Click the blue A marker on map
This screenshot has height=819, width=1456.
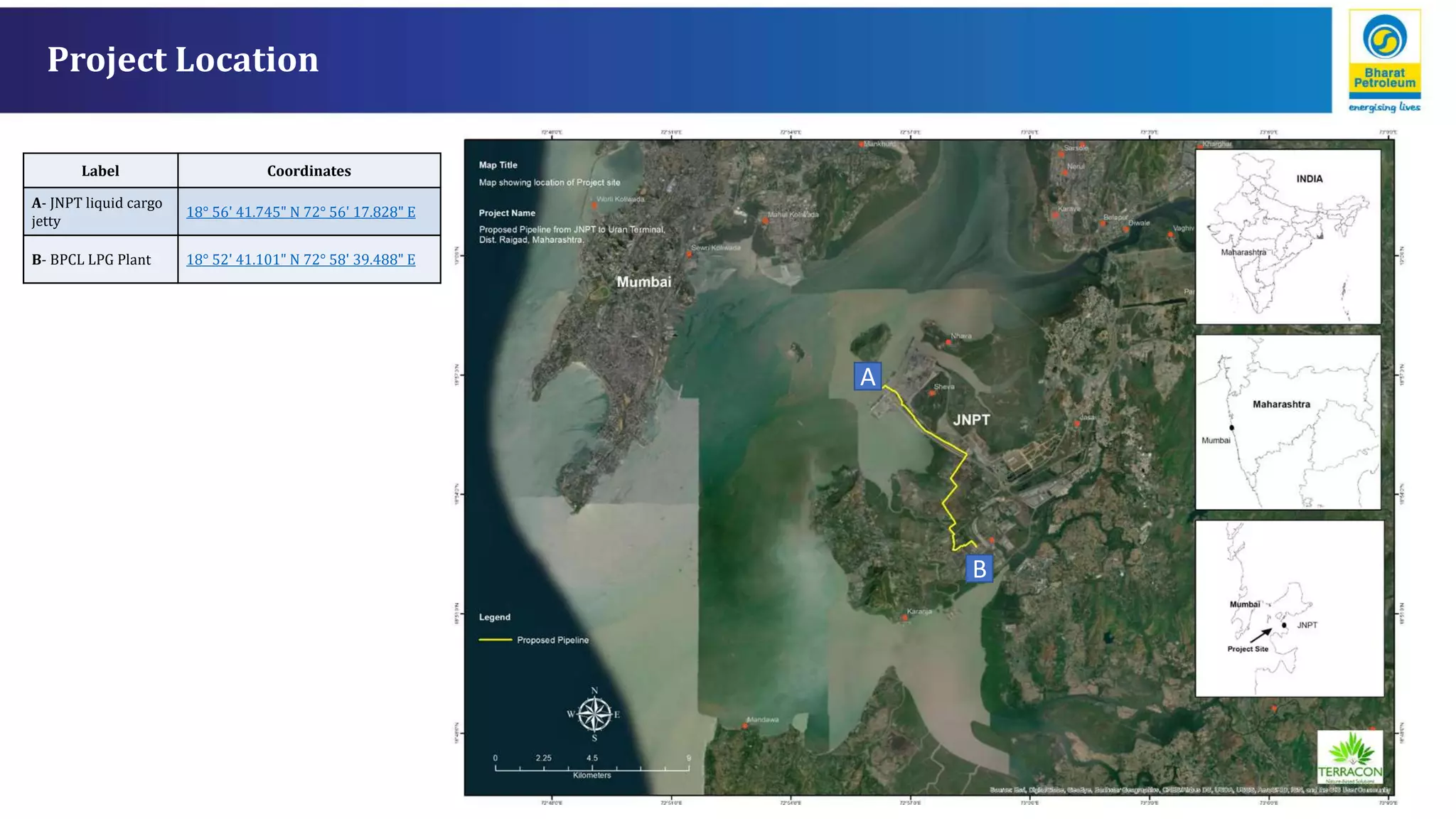click(867, 376)
